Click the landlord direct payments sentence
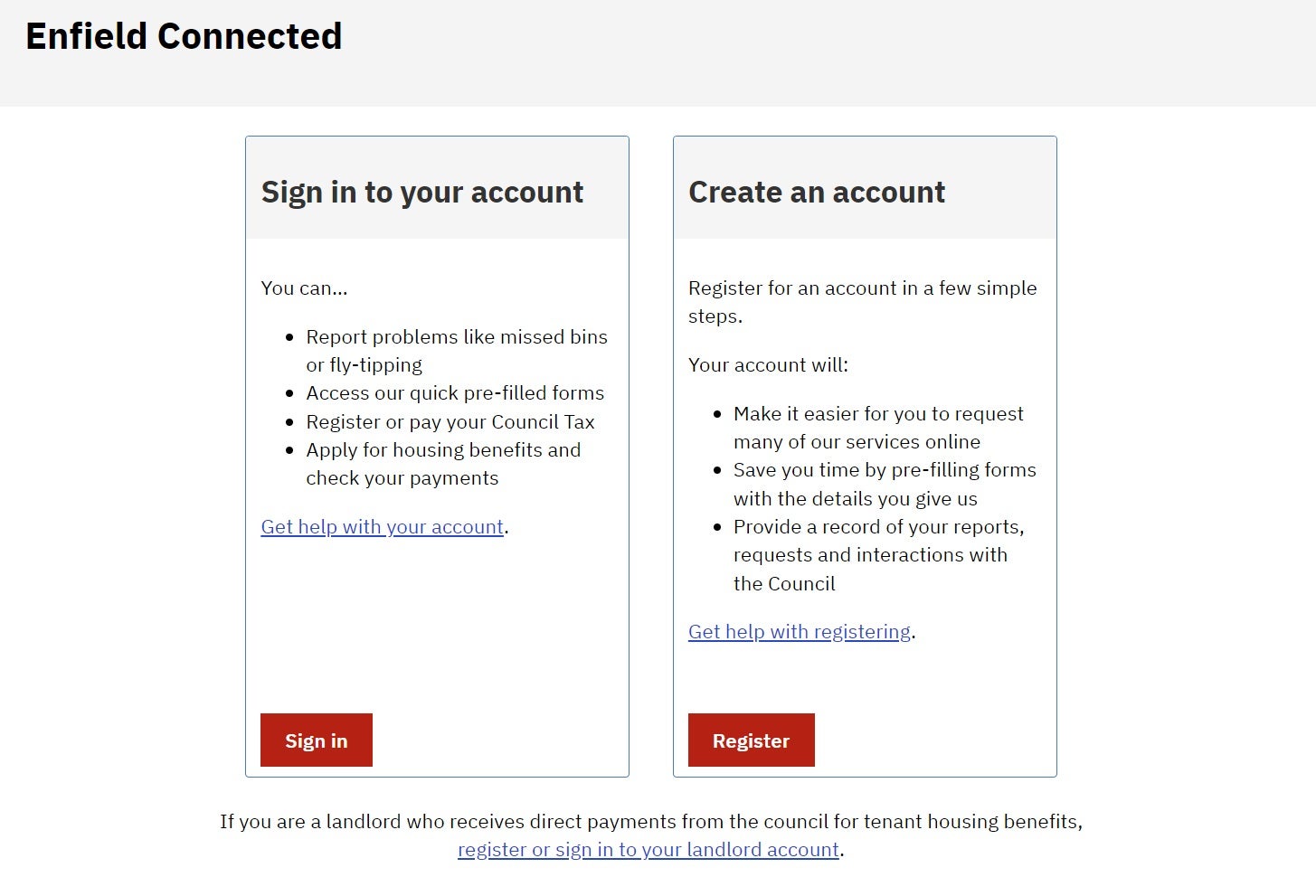The height and width of the screenshot is (896, 1316). click(x=651, y=821)
